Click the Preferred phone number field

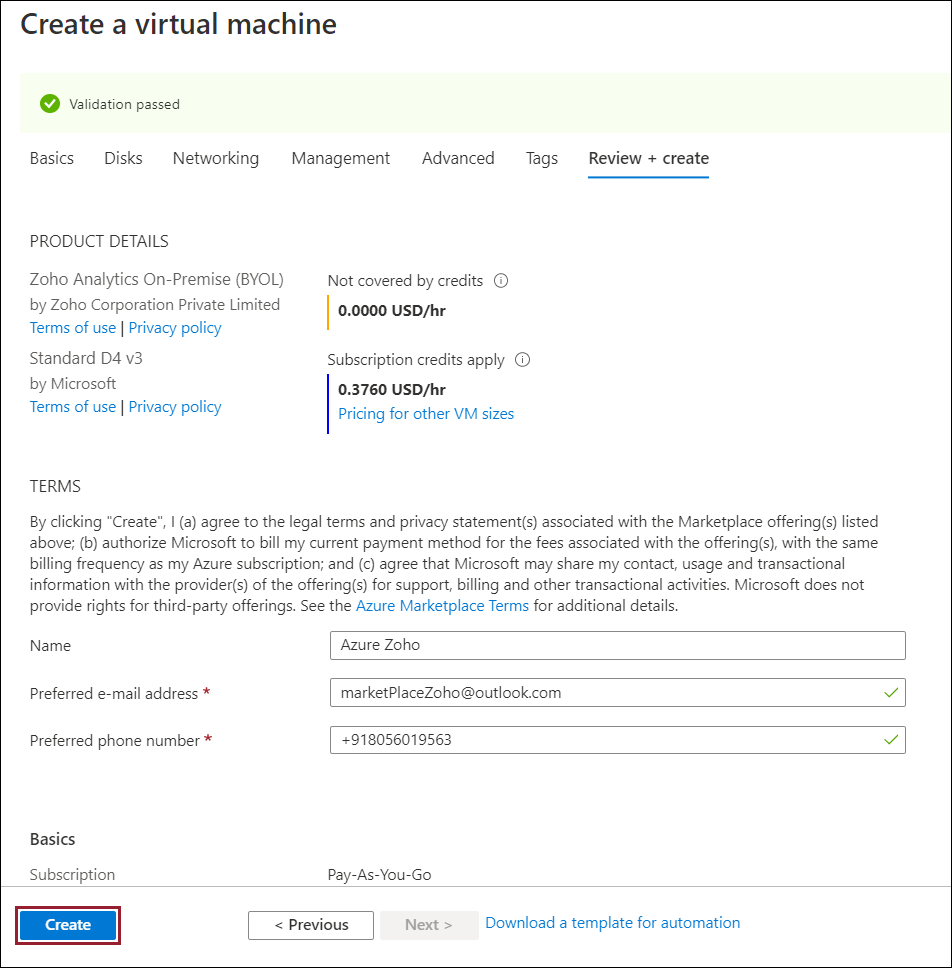point(605,740)
